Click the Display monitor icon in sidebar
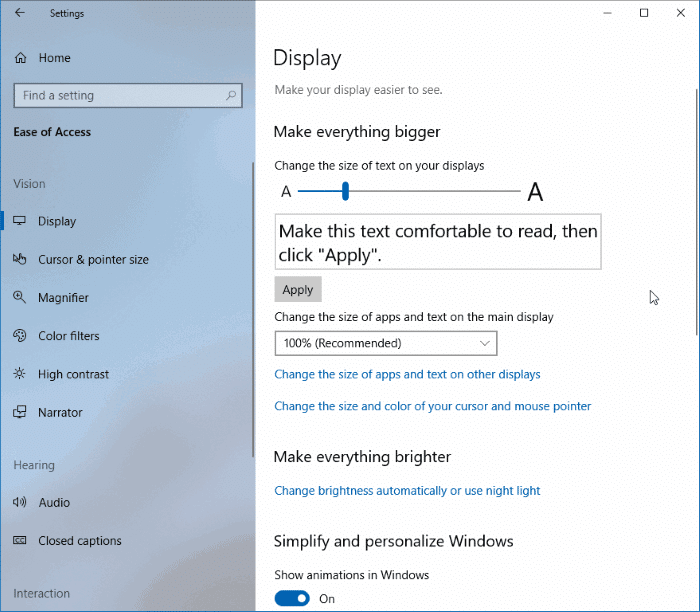Screen dimensions: 700x612 pyautogui.click(x=20, y=221)
